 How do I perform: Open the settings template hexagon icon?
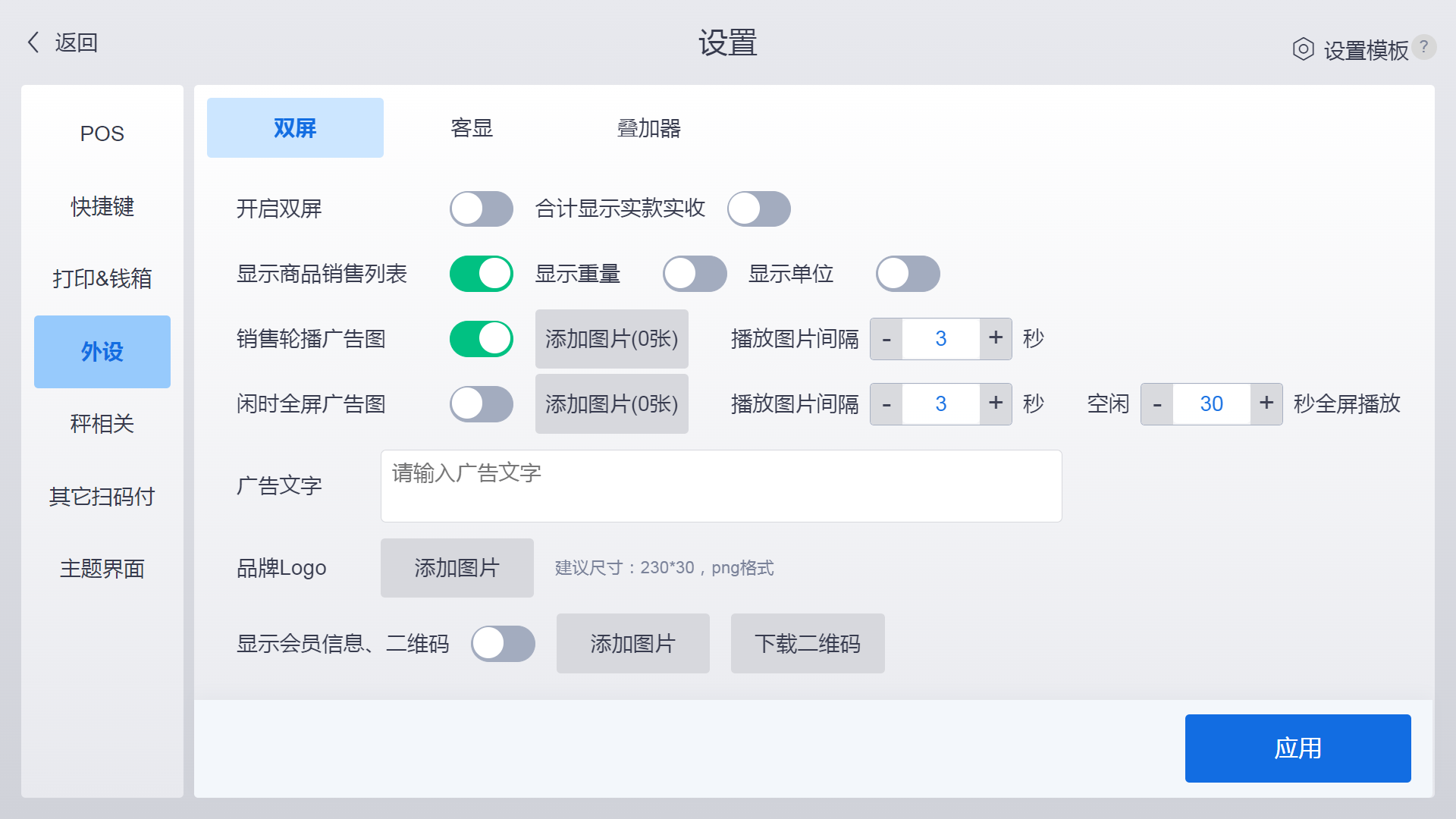click(x=1303, y=50)
